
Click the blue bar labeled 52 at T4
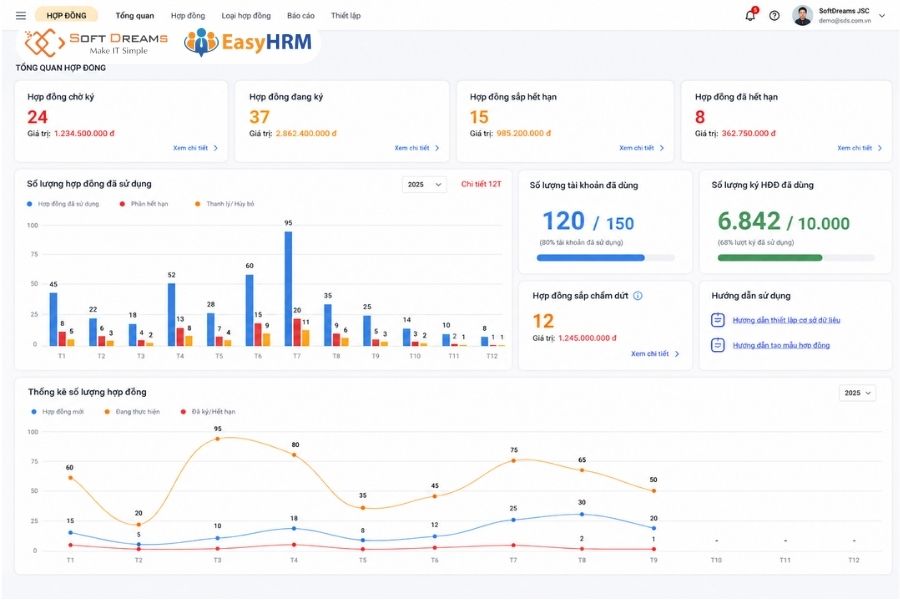coord(171,315)
